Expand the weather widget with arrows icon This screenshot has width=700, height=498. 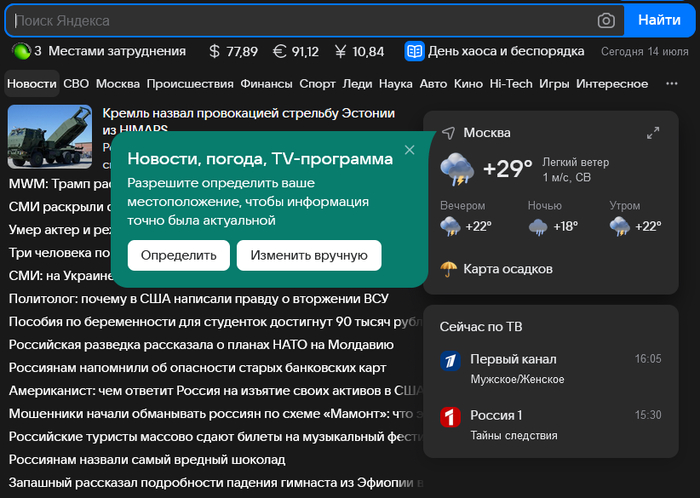(x=653, y=133)
